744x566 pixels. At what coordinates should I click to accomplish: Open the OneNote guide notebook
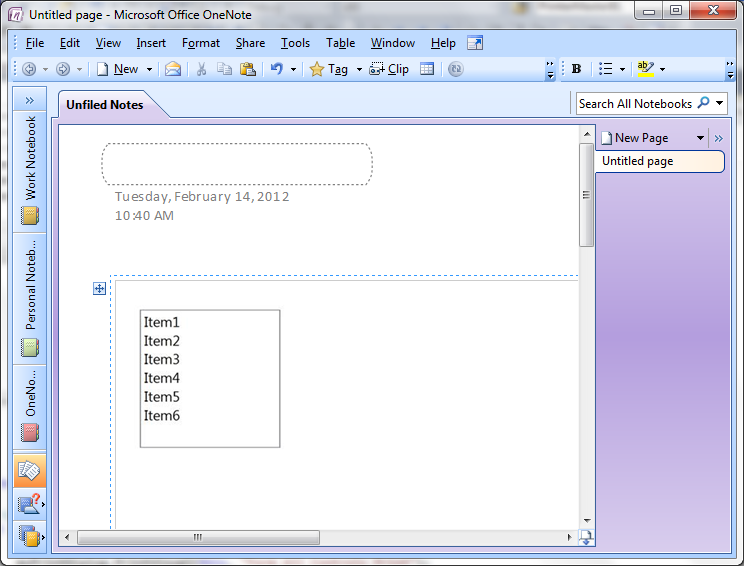pos(30,407)
